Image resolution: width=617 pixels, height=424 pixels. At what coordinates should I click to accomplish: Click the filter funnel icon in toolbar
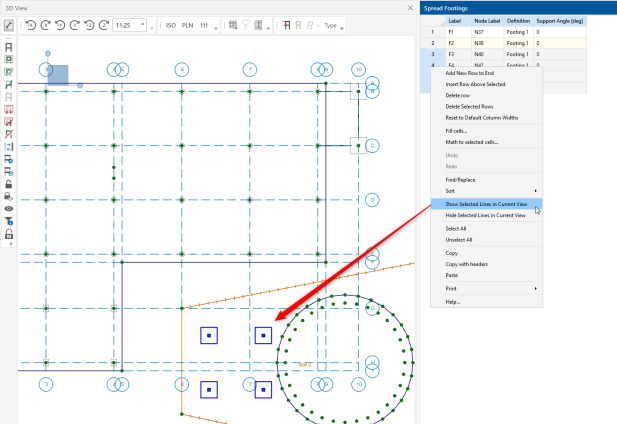click(245, 24)
